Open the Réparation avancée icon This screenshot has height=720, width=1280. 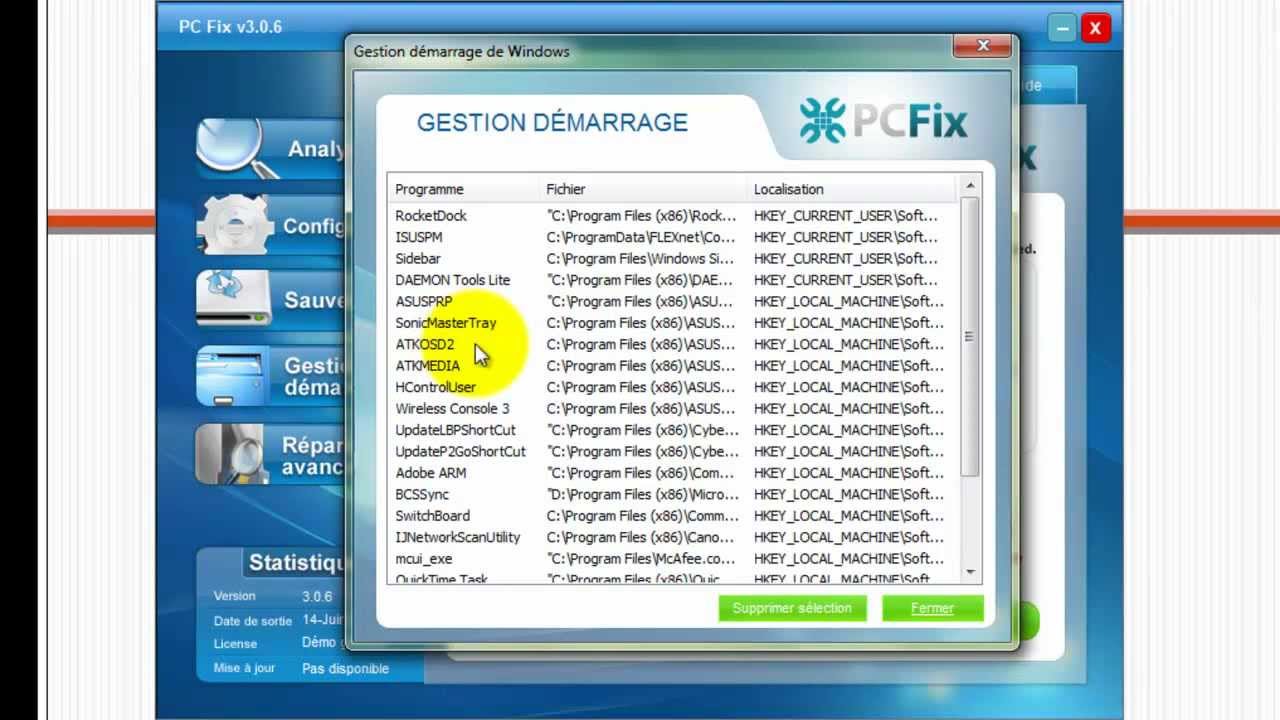(x=233, y=454)
